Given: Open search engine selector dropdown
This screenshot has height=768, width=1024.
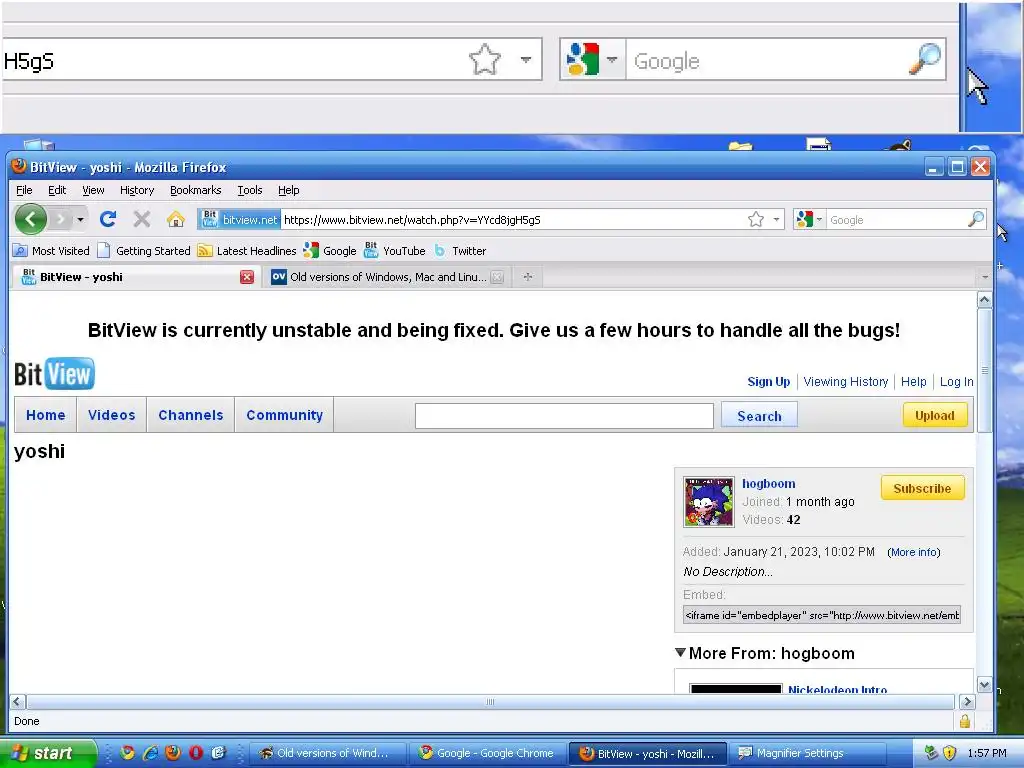Looking at the screenshot, I should (810, 219).
